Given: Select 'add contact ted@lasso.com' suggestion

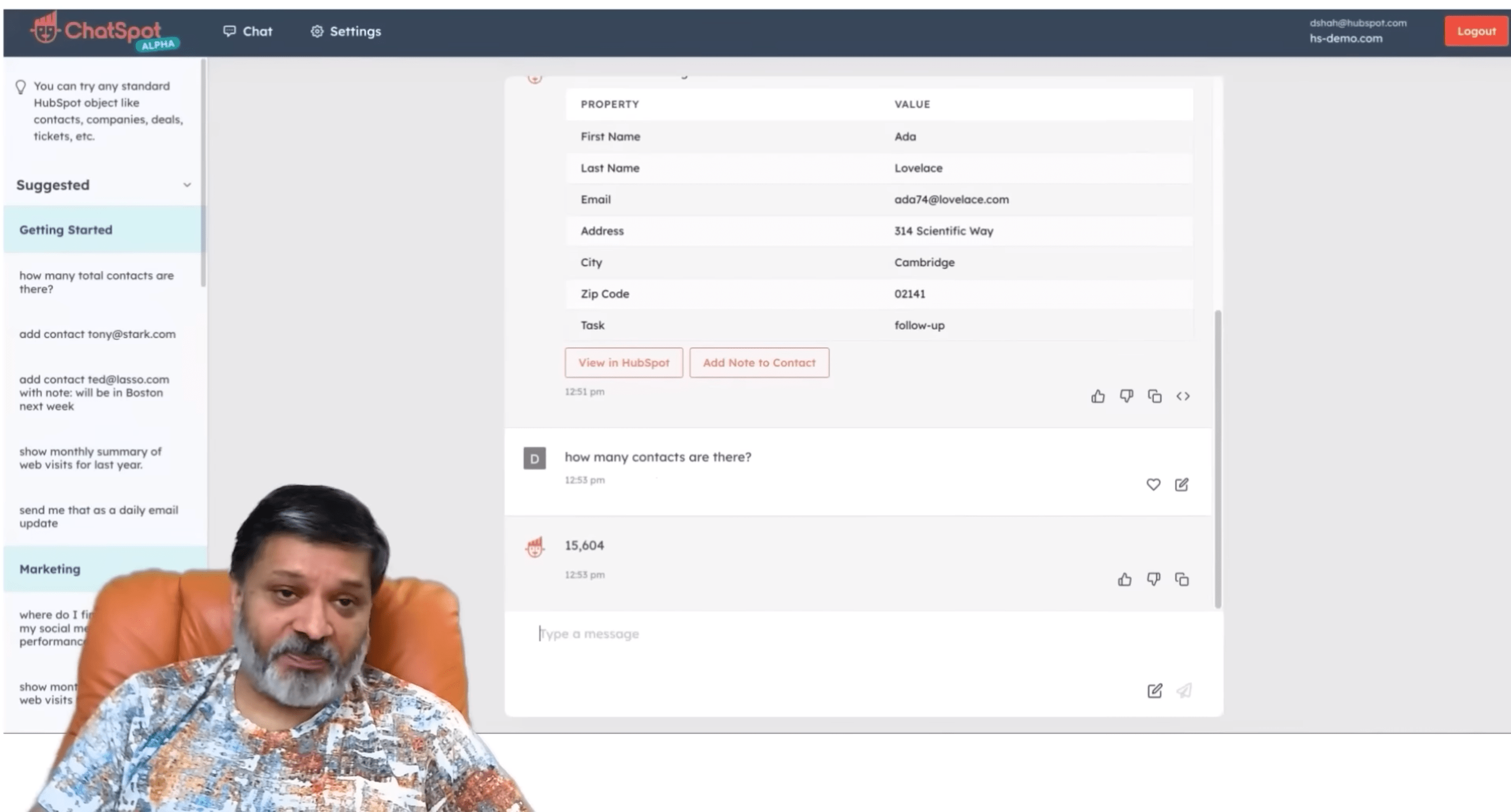Looking at the screenshot, I should tap(94, 392).
